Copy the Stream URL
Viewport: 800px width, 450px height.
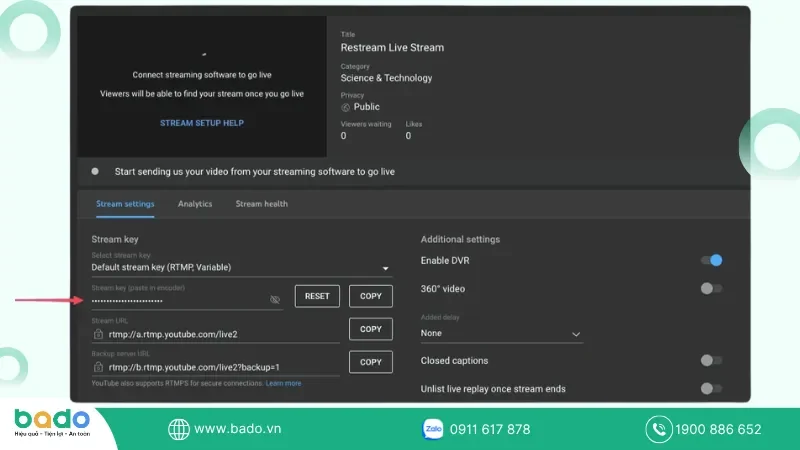(x=371, y=329)
